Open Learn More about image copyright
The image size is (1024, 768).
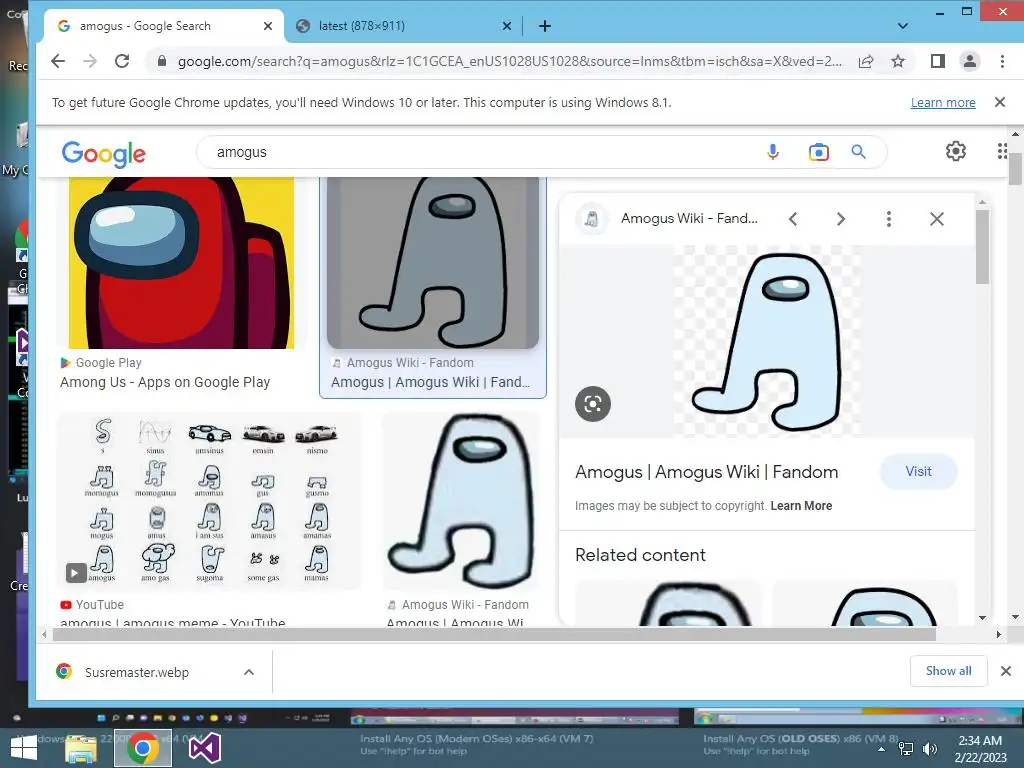click(801, 505)
